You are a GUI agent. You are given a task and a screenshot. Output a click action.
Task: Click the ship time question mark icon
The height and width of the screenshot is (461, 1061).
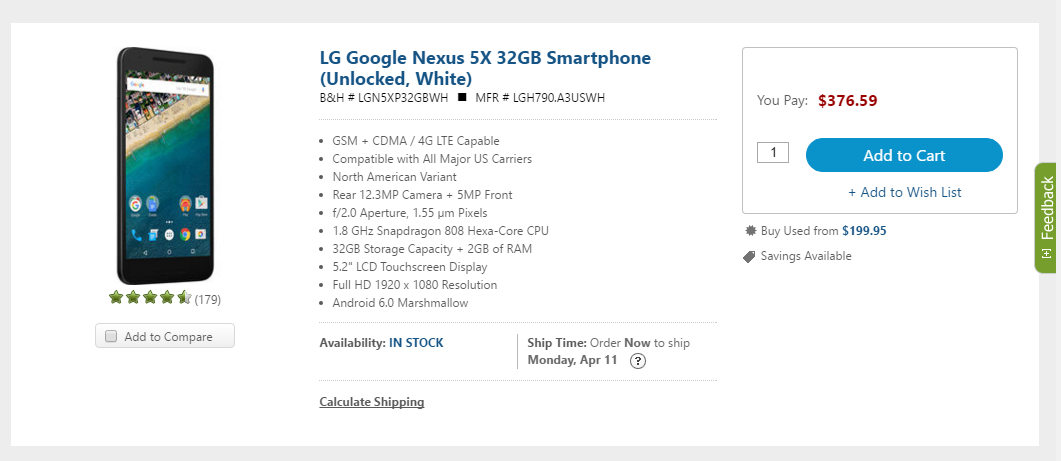pos(637,361)
